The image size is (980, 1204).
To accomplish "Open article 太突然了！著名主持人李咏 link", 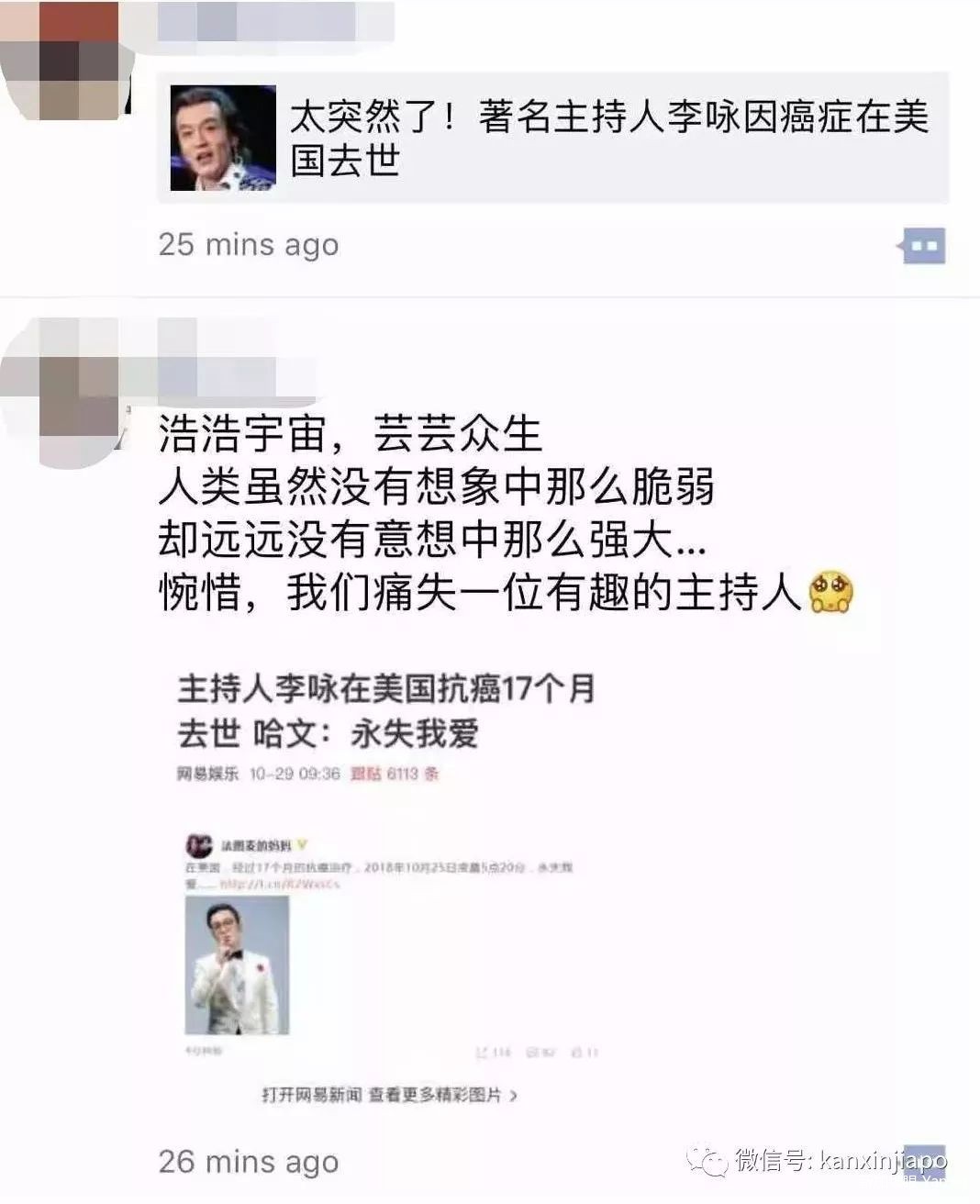I will [553, 139].
